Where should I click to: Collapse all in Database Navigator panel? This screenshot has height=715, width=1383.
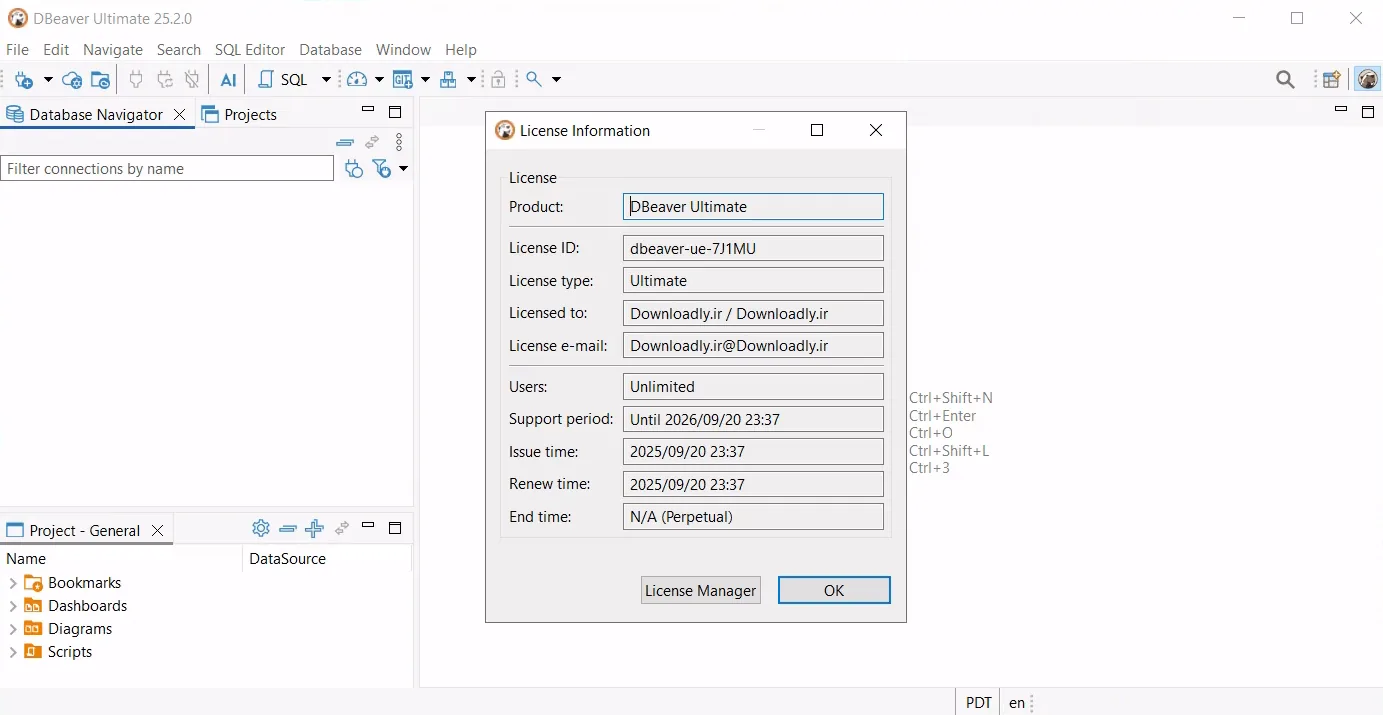coord(345,142)
